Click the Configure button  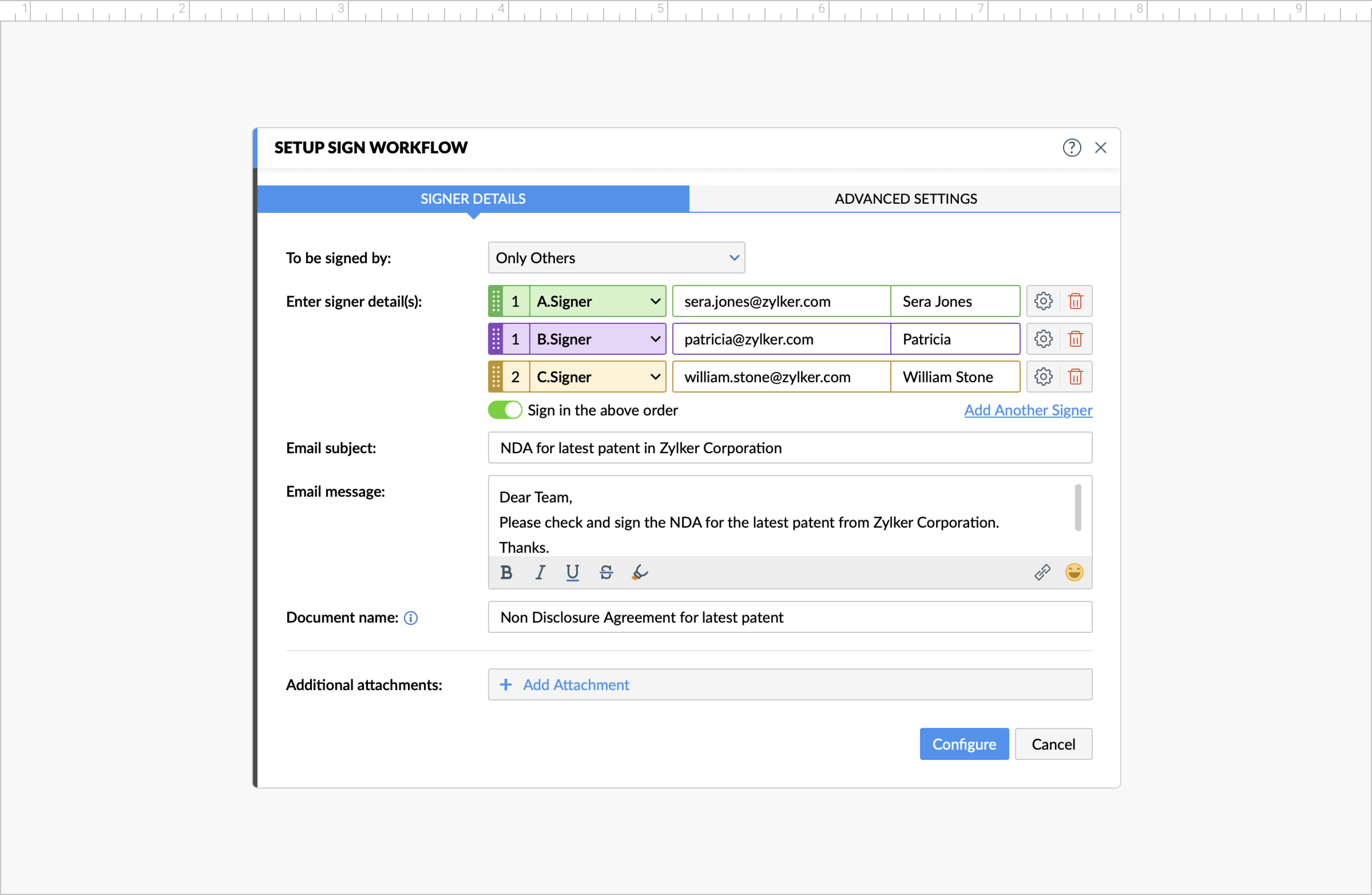(x=964, y=743)
